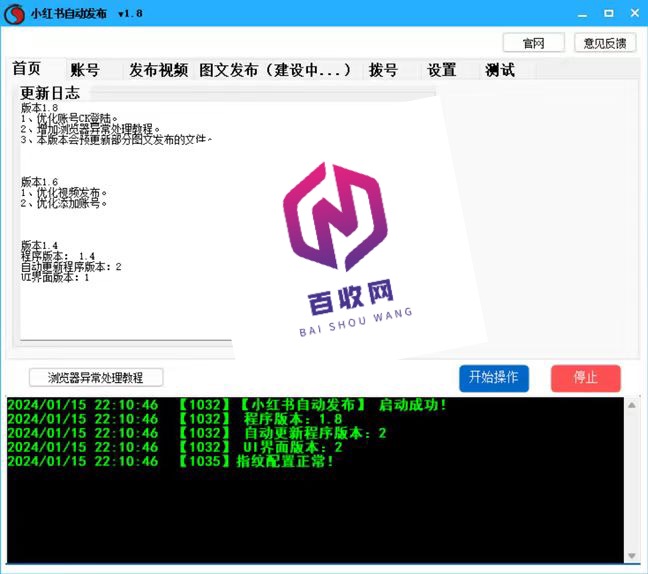Click the log console scroll-down arrow
Viewport: 648px width, 574px height.
[x=631, y=555]
